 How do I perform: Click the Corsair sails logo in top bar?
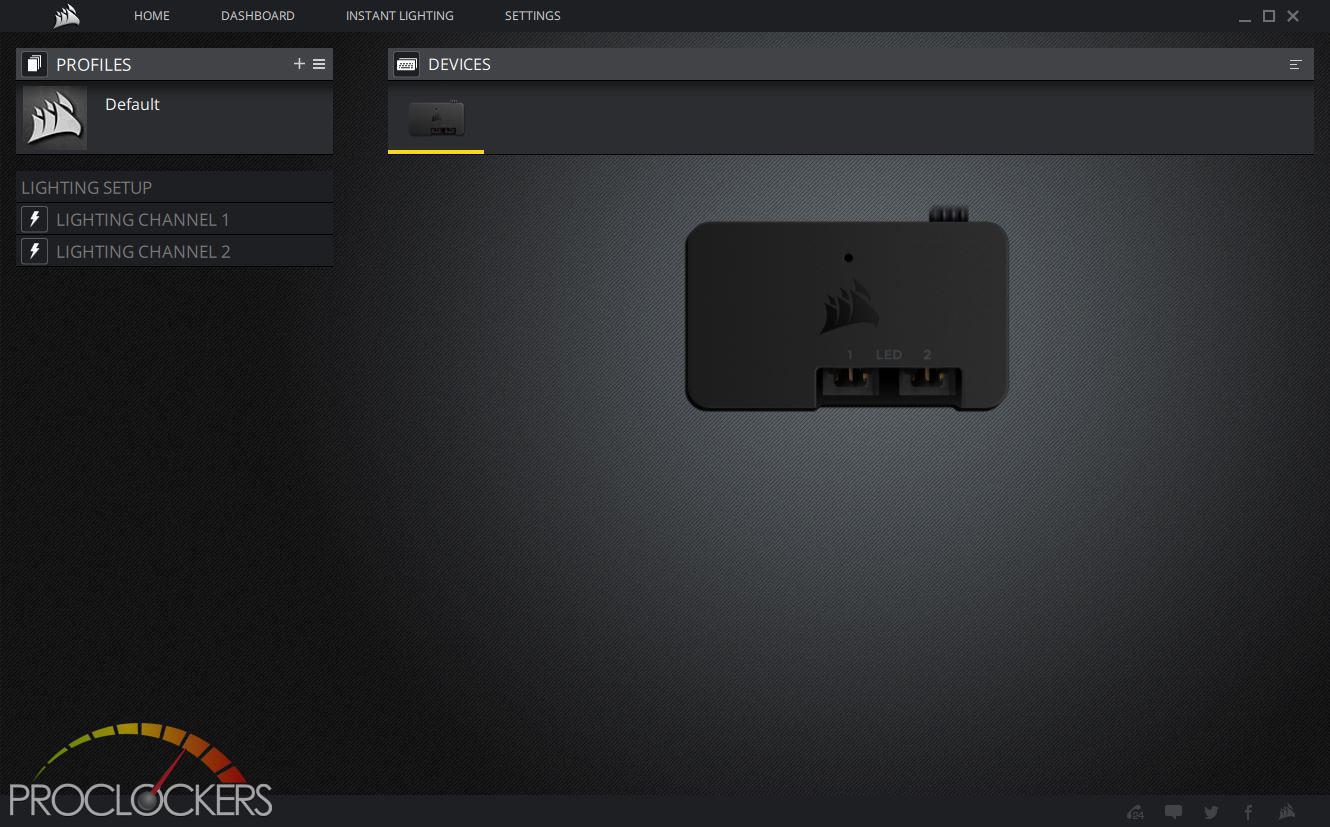coord(66,16)
